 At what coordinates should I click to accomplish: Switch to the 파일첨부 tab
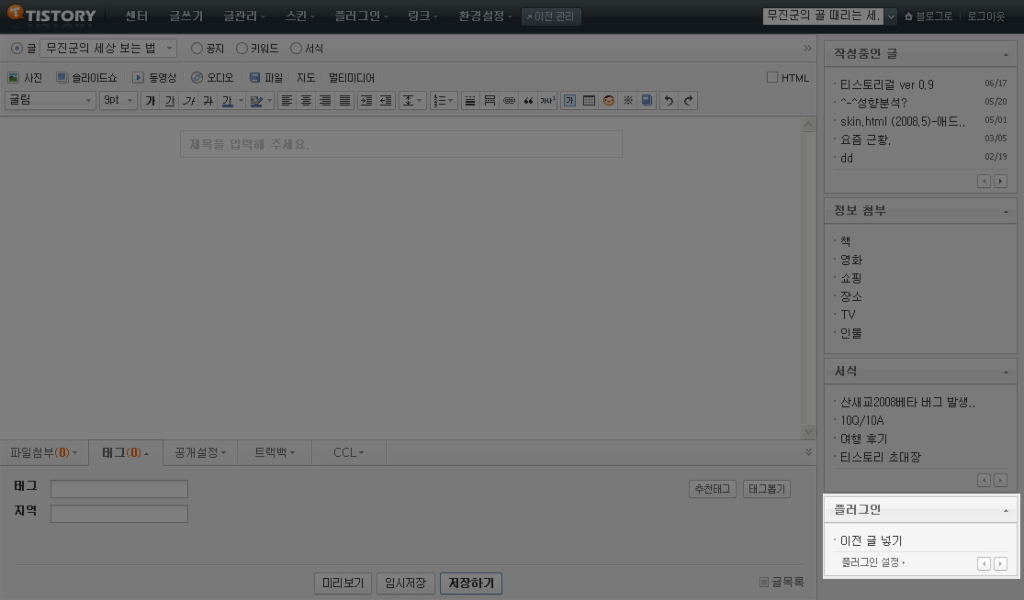pyautogui.click(x=43, y=452)
